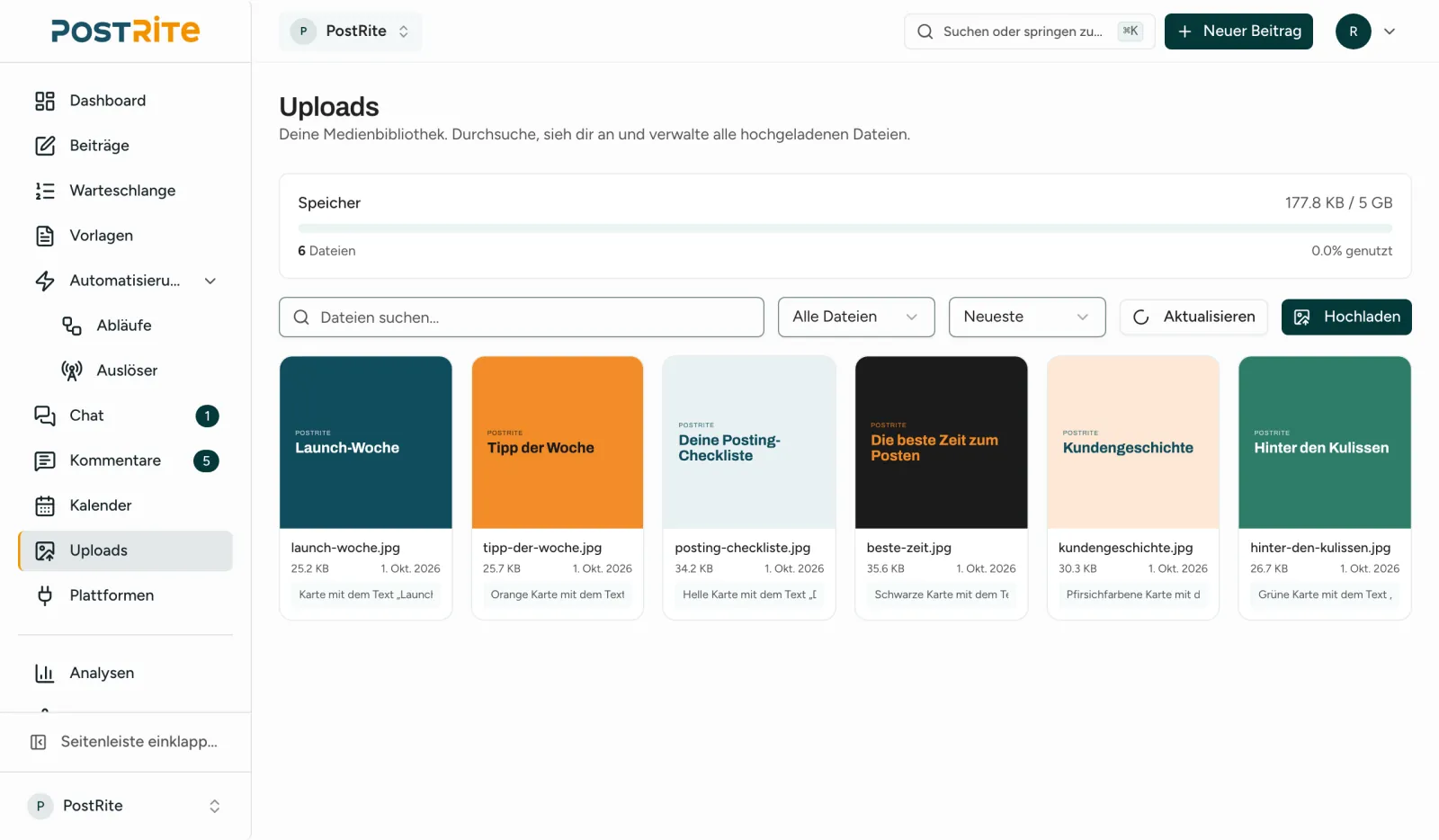Click the Kalender icon

pos(45,505)
